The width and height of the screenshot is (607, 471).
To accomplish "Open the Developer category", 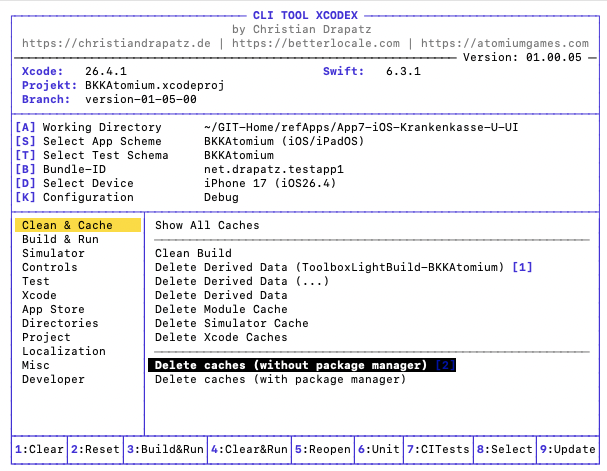I will pyautogui.click(x=53, y=379).
